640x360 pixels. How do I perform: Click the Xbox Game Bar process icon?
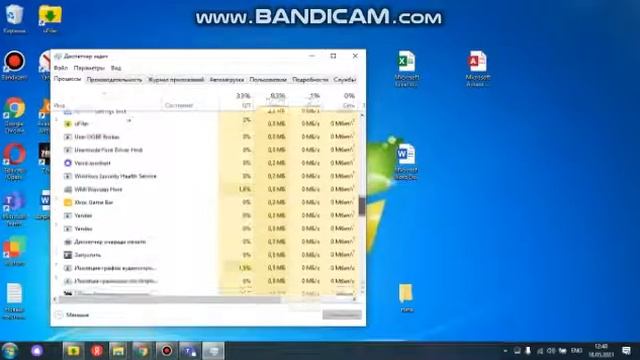tap(68, 202)
